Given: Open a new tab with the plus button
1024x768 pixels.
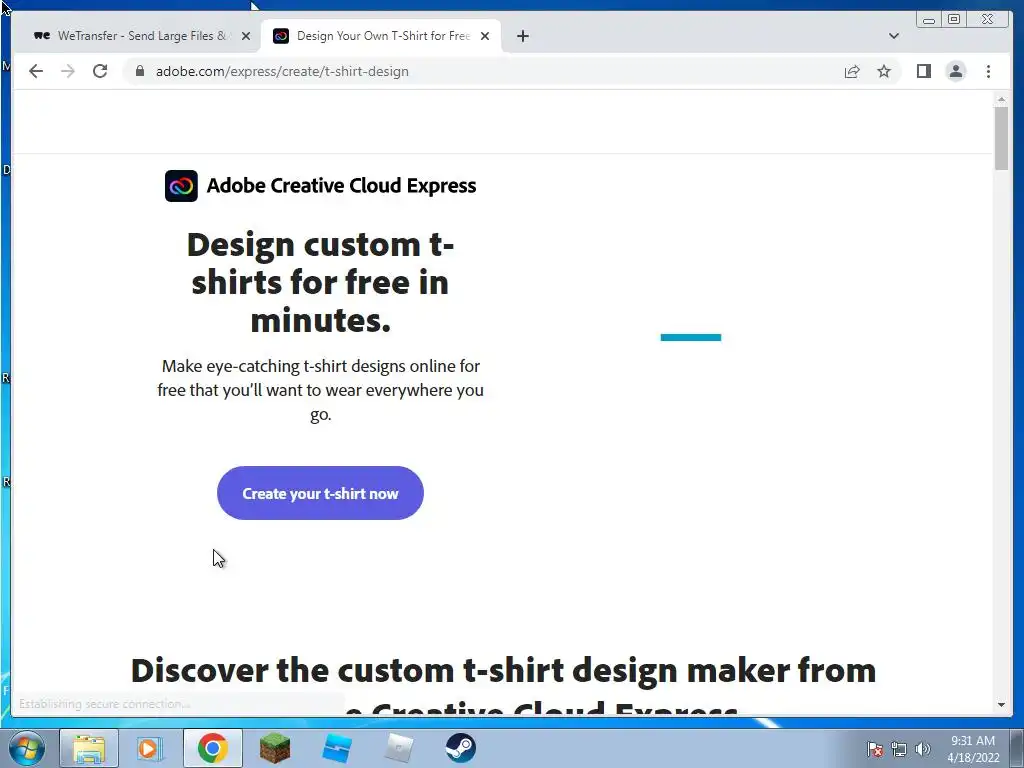Looking at the screenshot, I should (x=522, y=36).
